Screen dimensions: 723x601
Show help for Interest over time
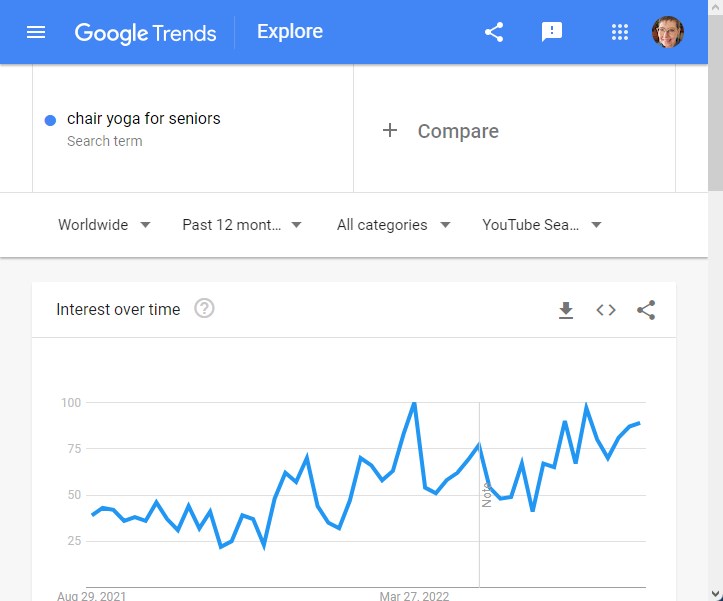pos(204,309)
